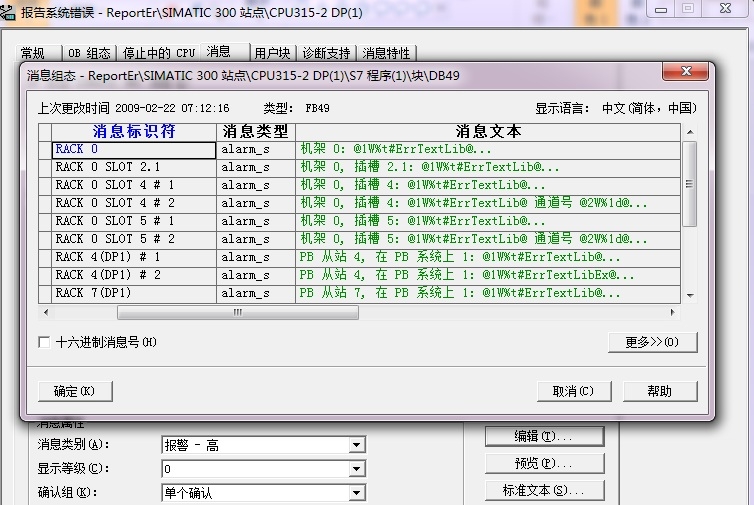Click the 更多>>(O) button
The height and width of the screenshot is (505, 754).
tap(652, 342)
